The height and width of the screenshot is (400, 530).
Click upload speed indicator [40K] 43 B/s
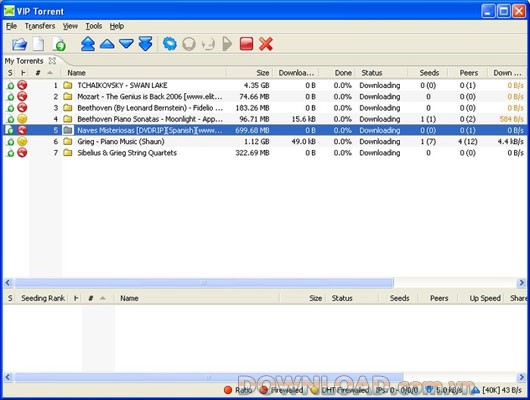[x=497, y=390]
